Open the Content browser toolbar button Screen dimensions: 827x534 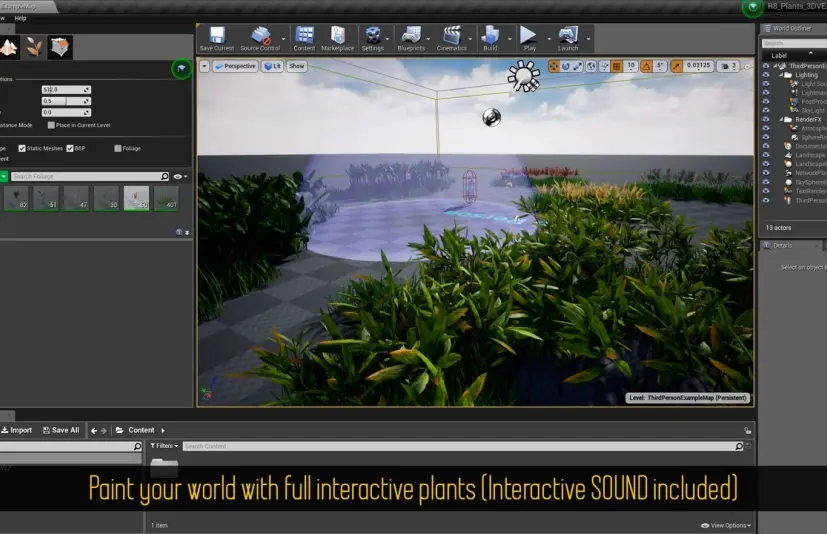[304, 39]
